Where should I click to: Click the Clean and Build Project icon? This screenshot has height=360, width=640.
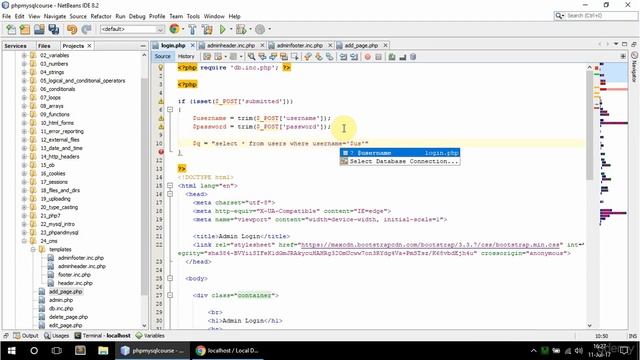coord(207,29)
